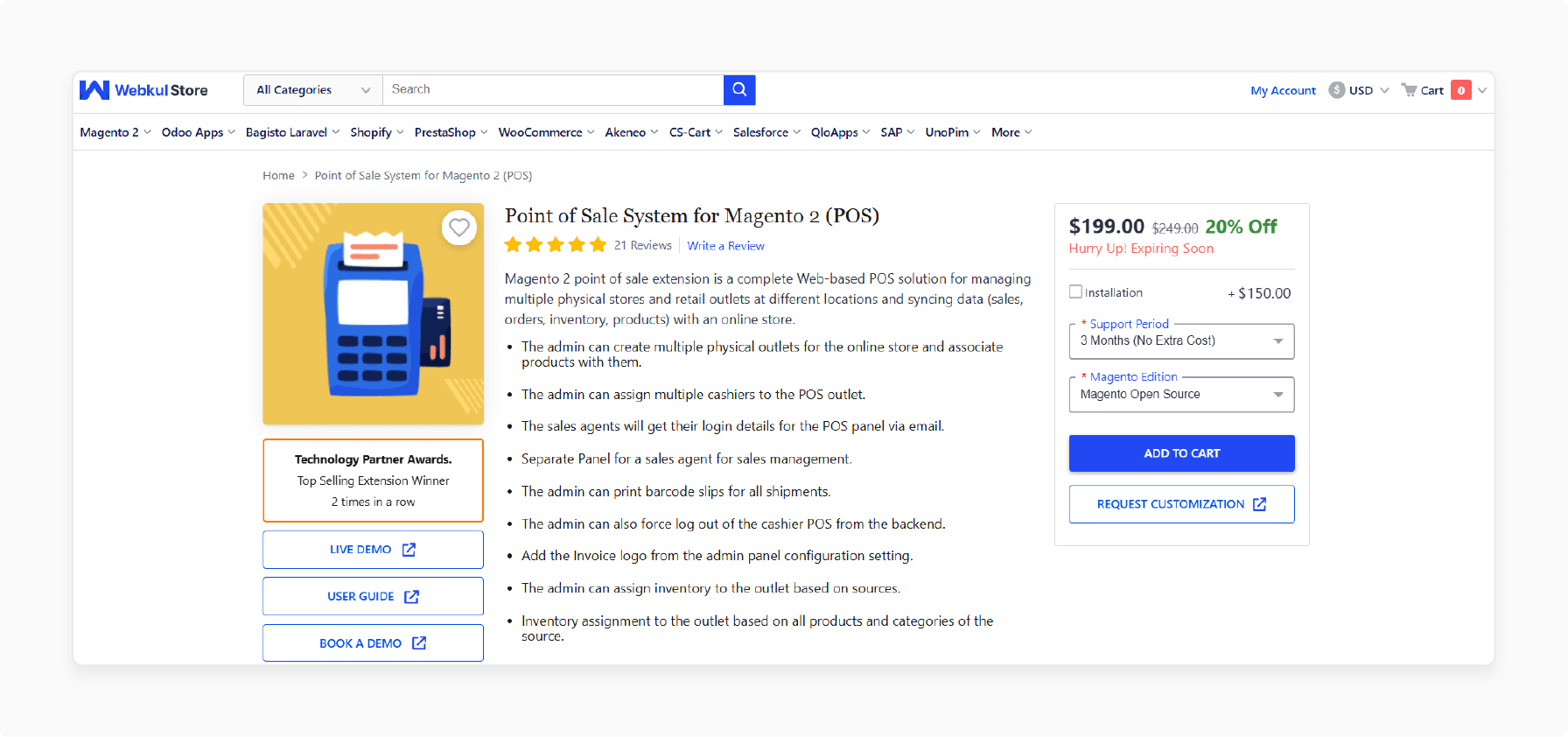The image size is (1568, 737).
Task: Click the five-star rating
Action: pos(555,245)
